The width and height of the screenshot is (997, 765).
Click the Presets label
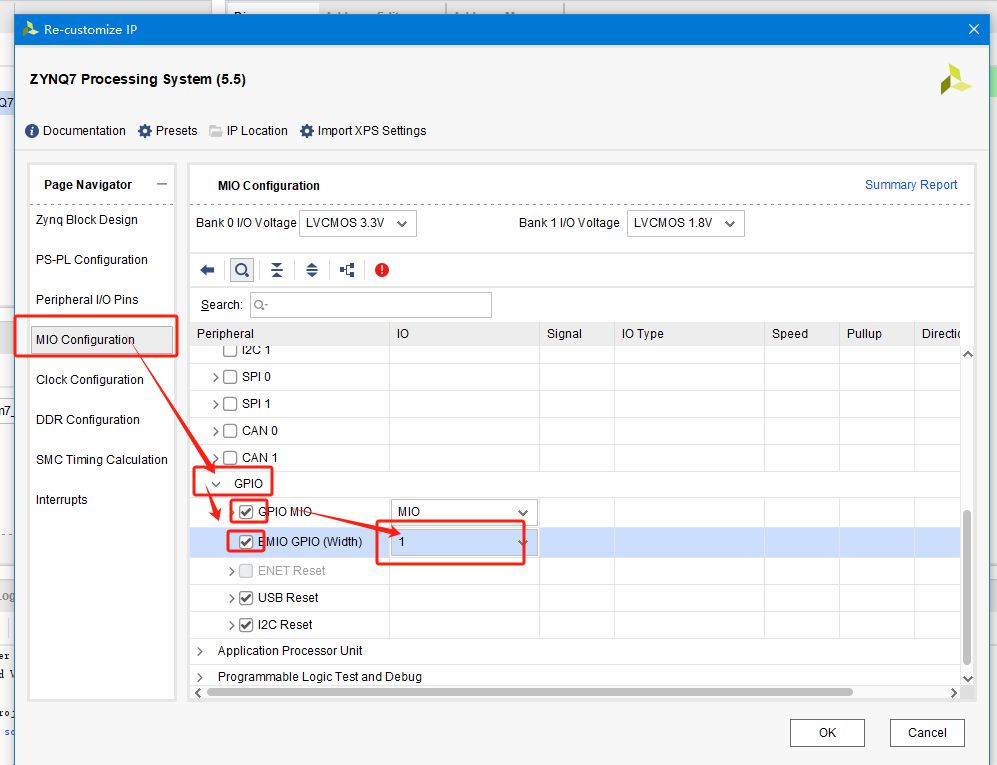point(176,131)
